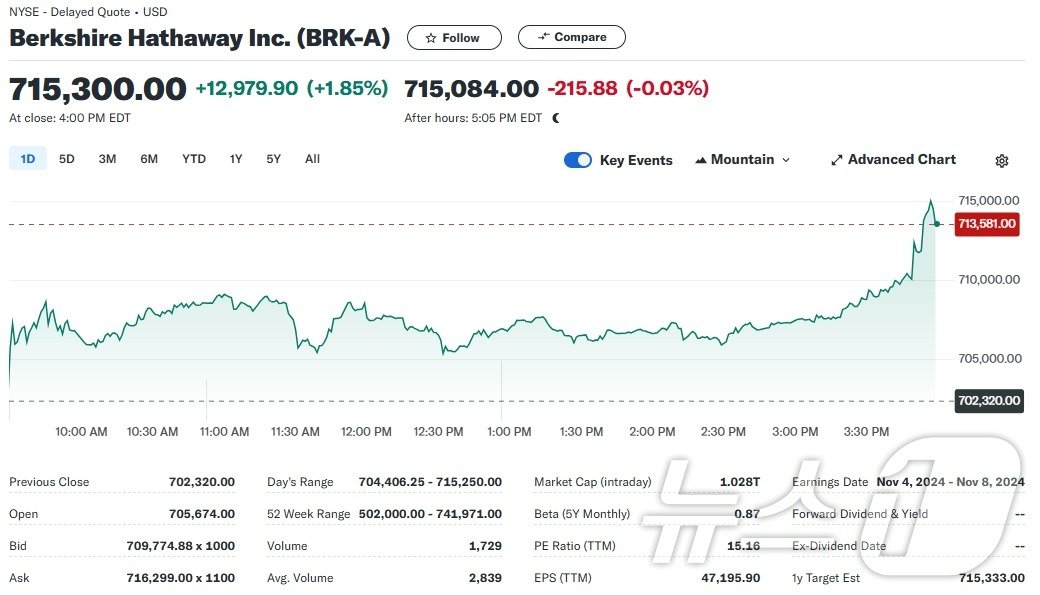The height and width of the screenshot is (595, 1040).
Task: Expand the Mountain chart type dropdown
Action: click(786, 160)
